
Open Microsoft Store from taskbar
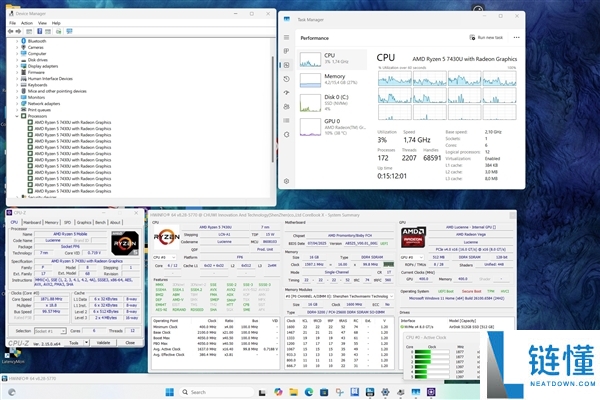(x=324, y=392)
